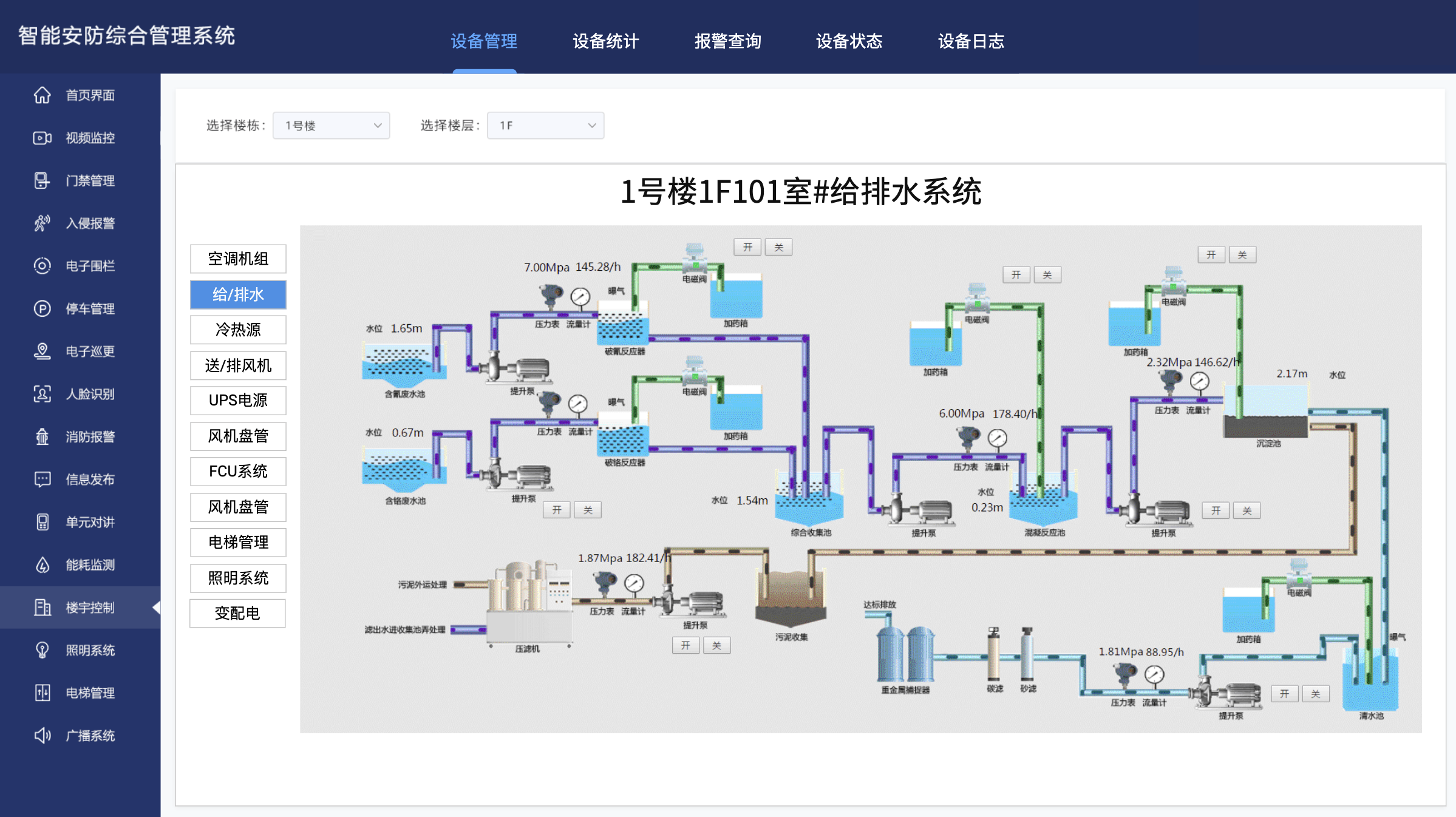1456x817 pixels.
Task: Click 关 beside 含铬废水池 lift pump
Action: click(x=588, y=510)
